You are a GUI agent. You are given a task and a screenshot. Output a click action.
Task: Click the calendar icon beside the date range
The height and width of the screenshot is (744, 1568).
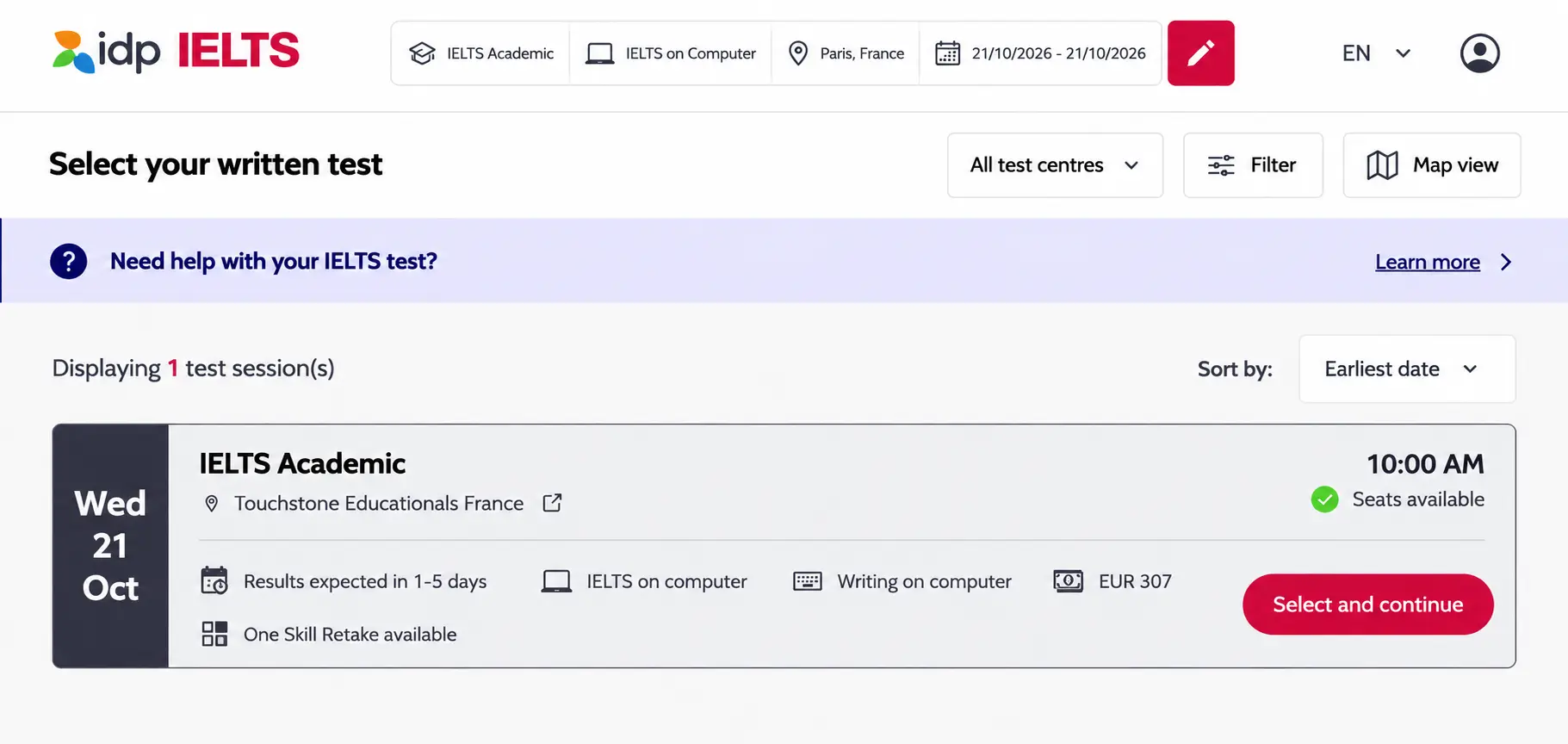pyautogui.click(x=947, y=53)
